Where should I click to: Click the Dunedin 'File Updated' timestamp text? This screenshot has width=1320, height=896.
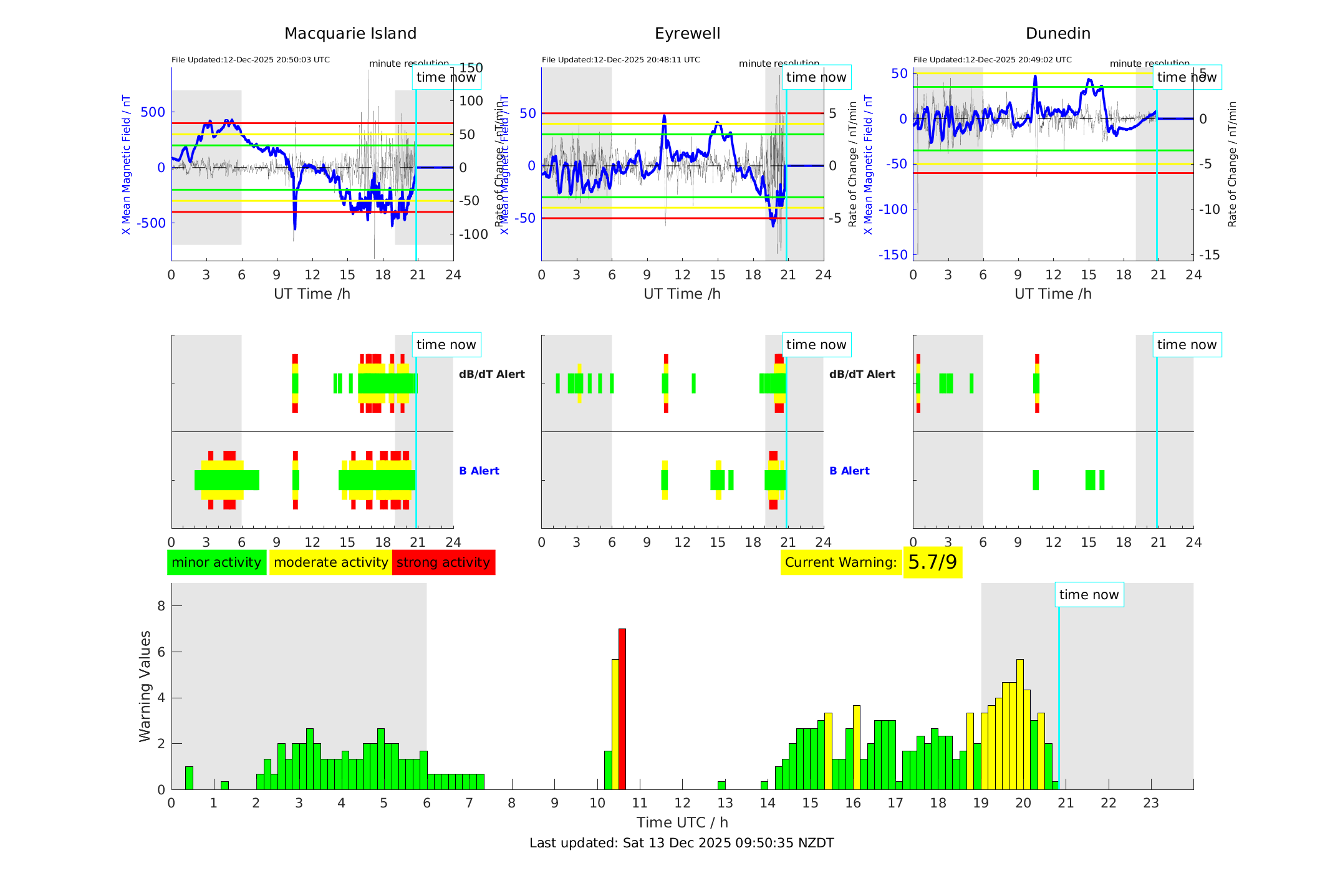(x=992, y=60)
